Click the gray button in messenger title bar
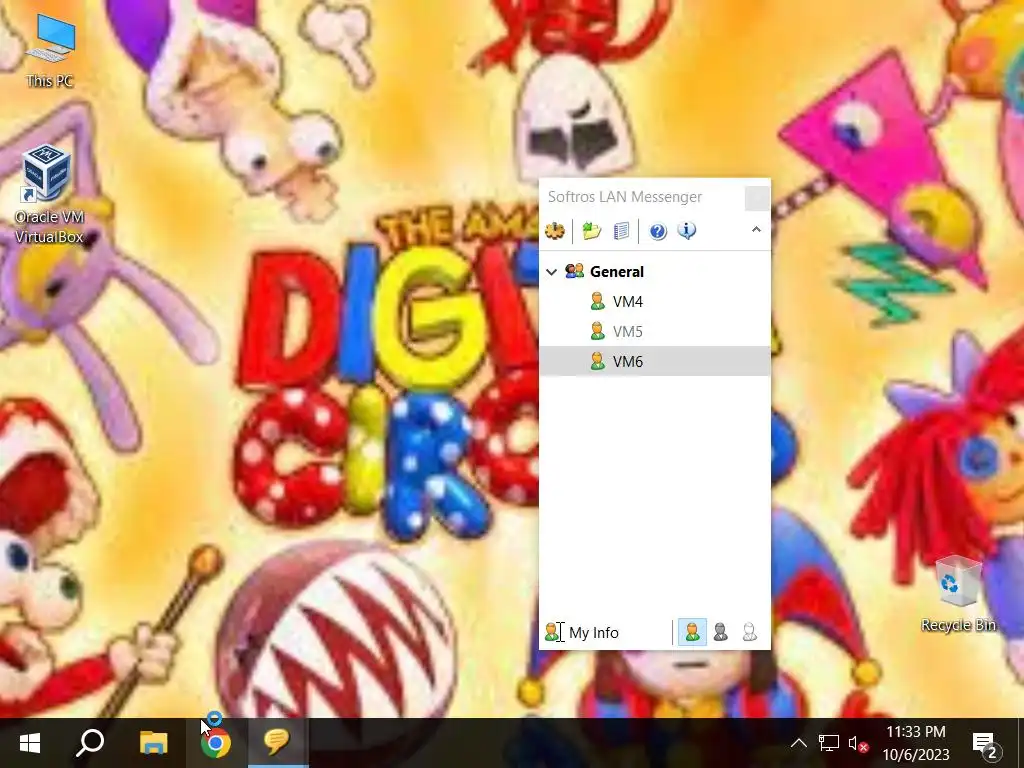Screen dimensions: 1024x768 (x=757, y=199)
